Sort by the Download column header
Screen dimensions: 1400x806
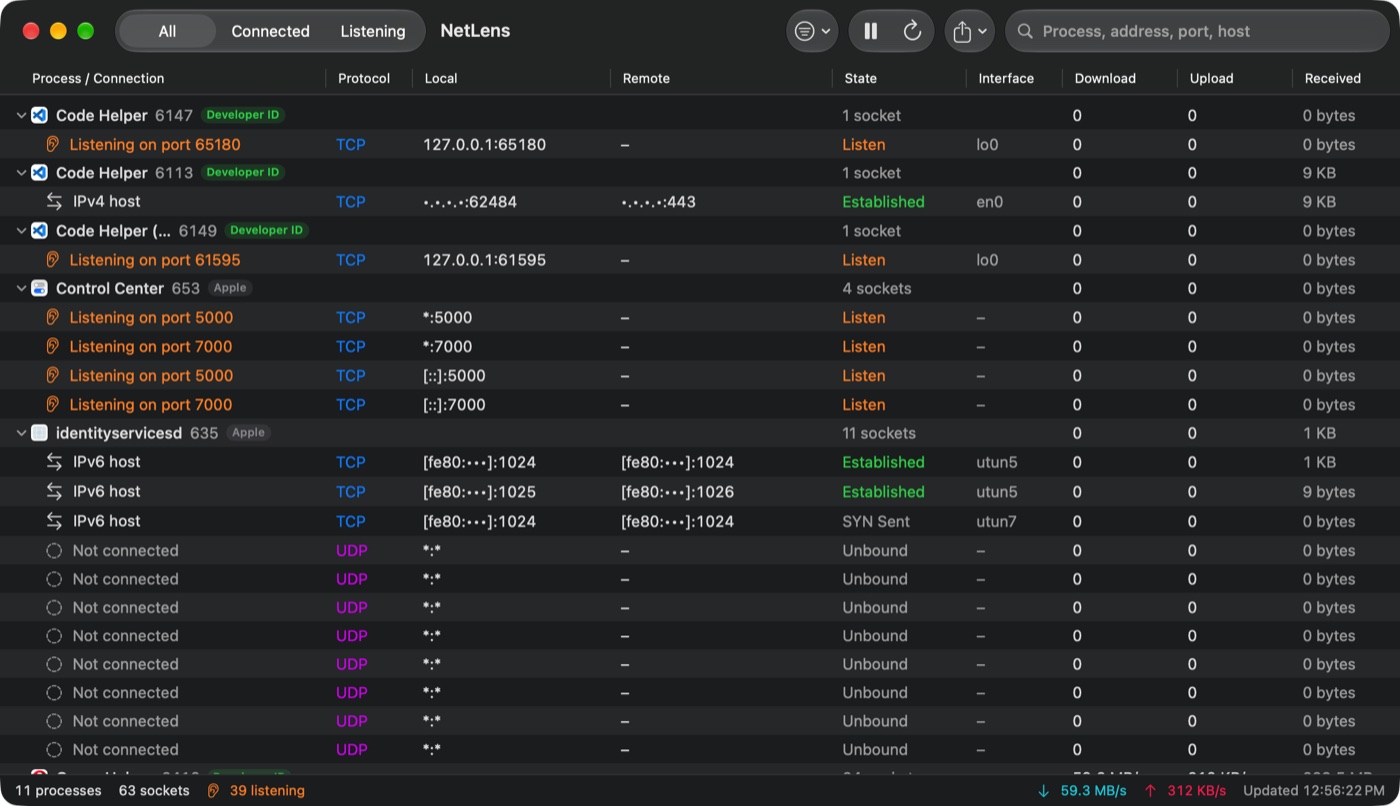pyautogui.click(x=1105, y=78)
